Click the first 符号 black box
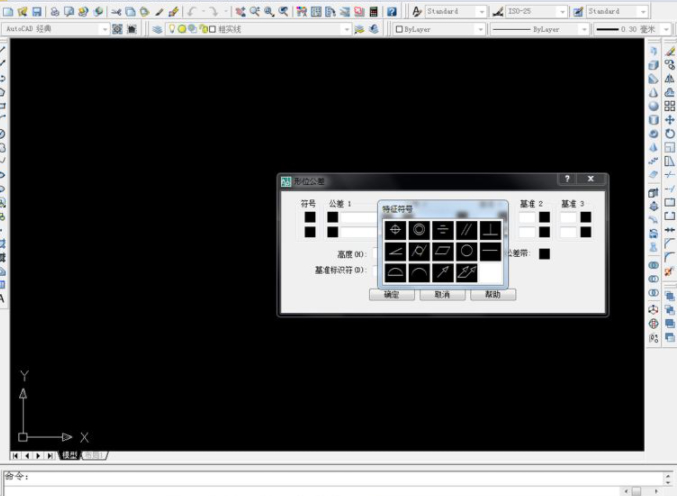This screenshot has width=677, height=496. (310, 216)
